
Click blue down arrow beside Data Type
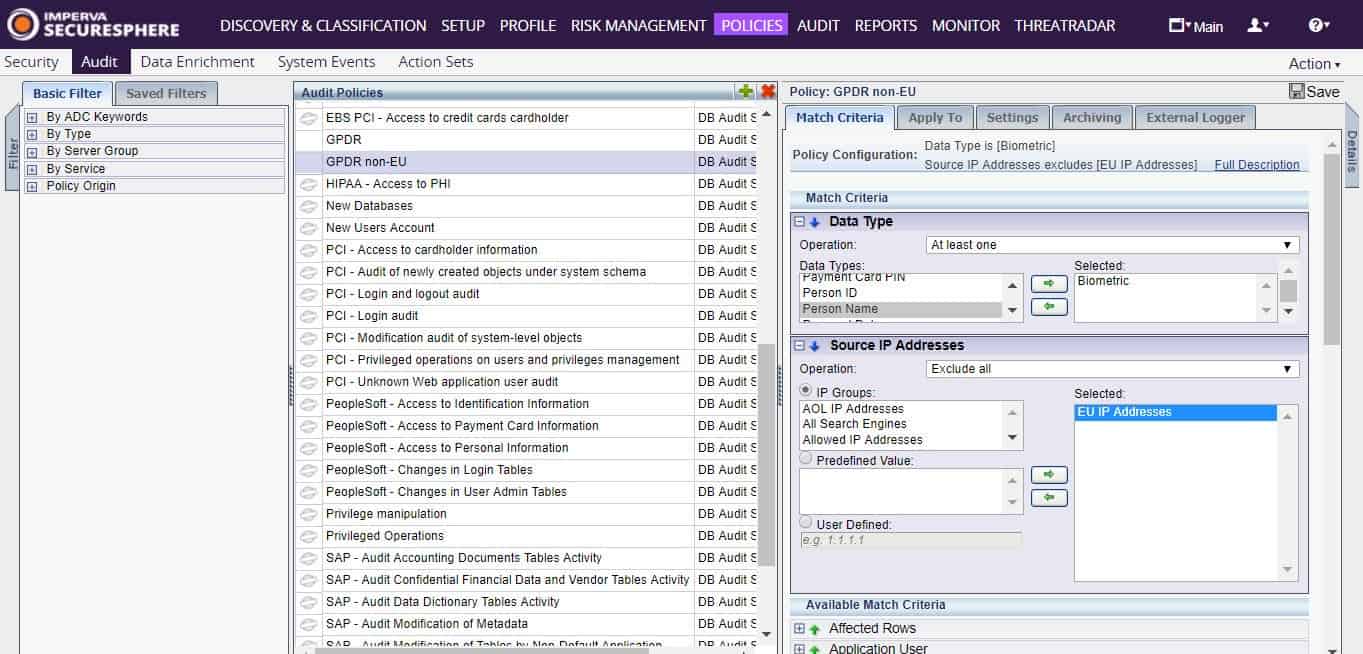pos(815,222)
